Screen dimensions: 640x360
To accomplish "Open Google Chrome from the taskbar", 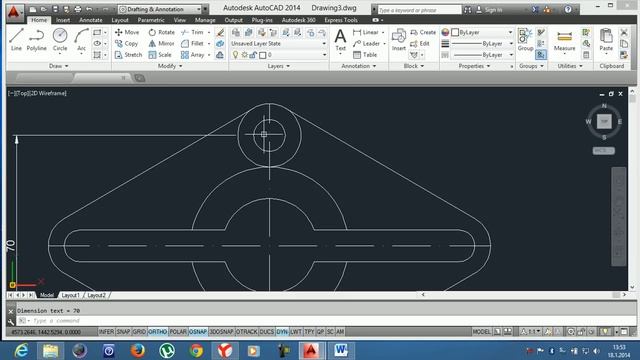I will (x=196, y=351).
